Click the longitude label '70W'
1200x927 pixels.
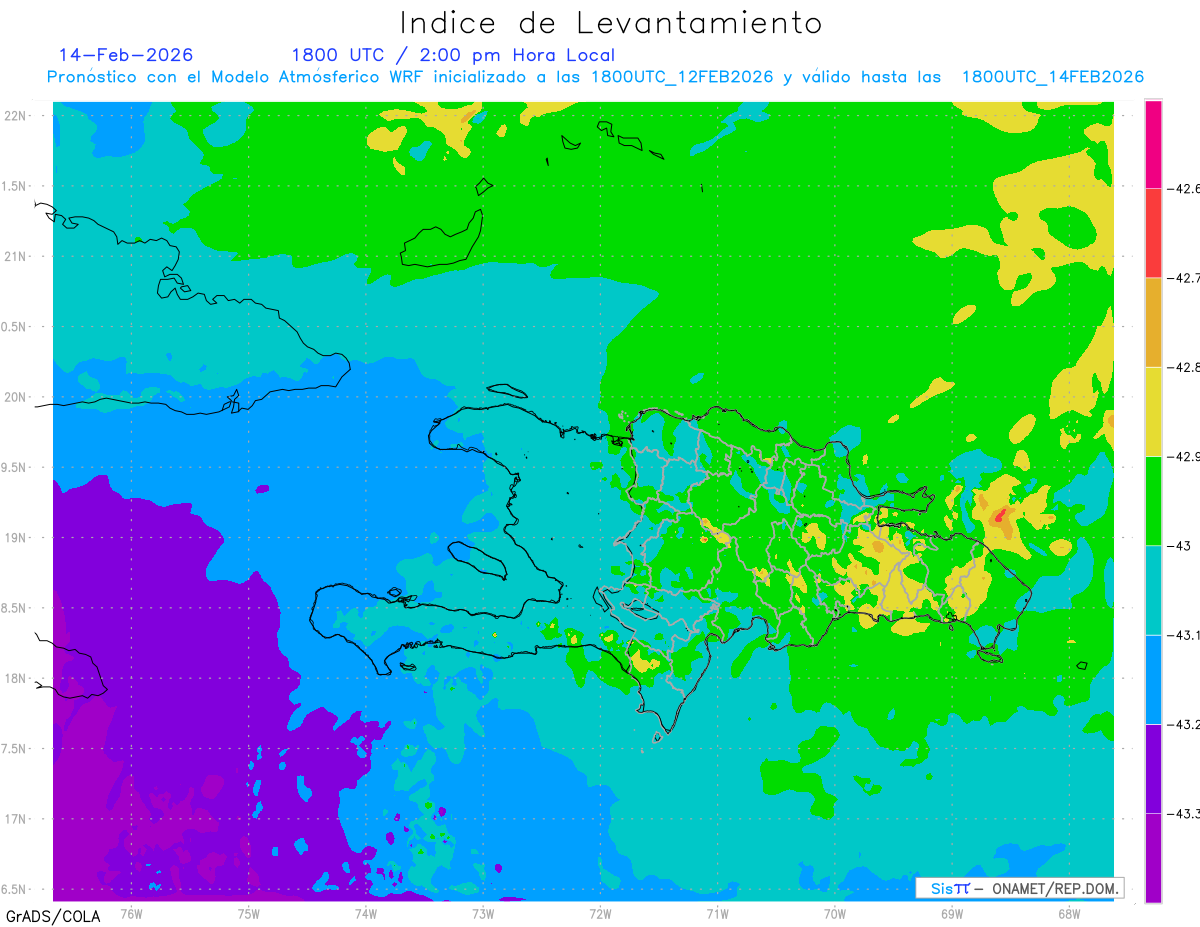tap(835, 914)
